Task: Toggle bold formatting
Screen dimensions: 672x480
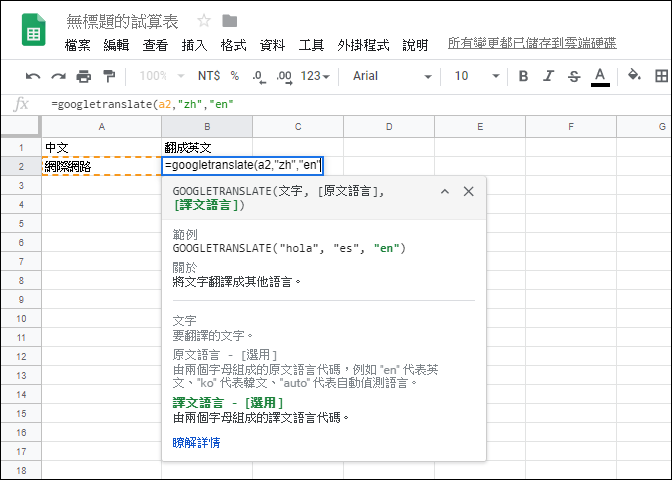Action: [523, 76]
